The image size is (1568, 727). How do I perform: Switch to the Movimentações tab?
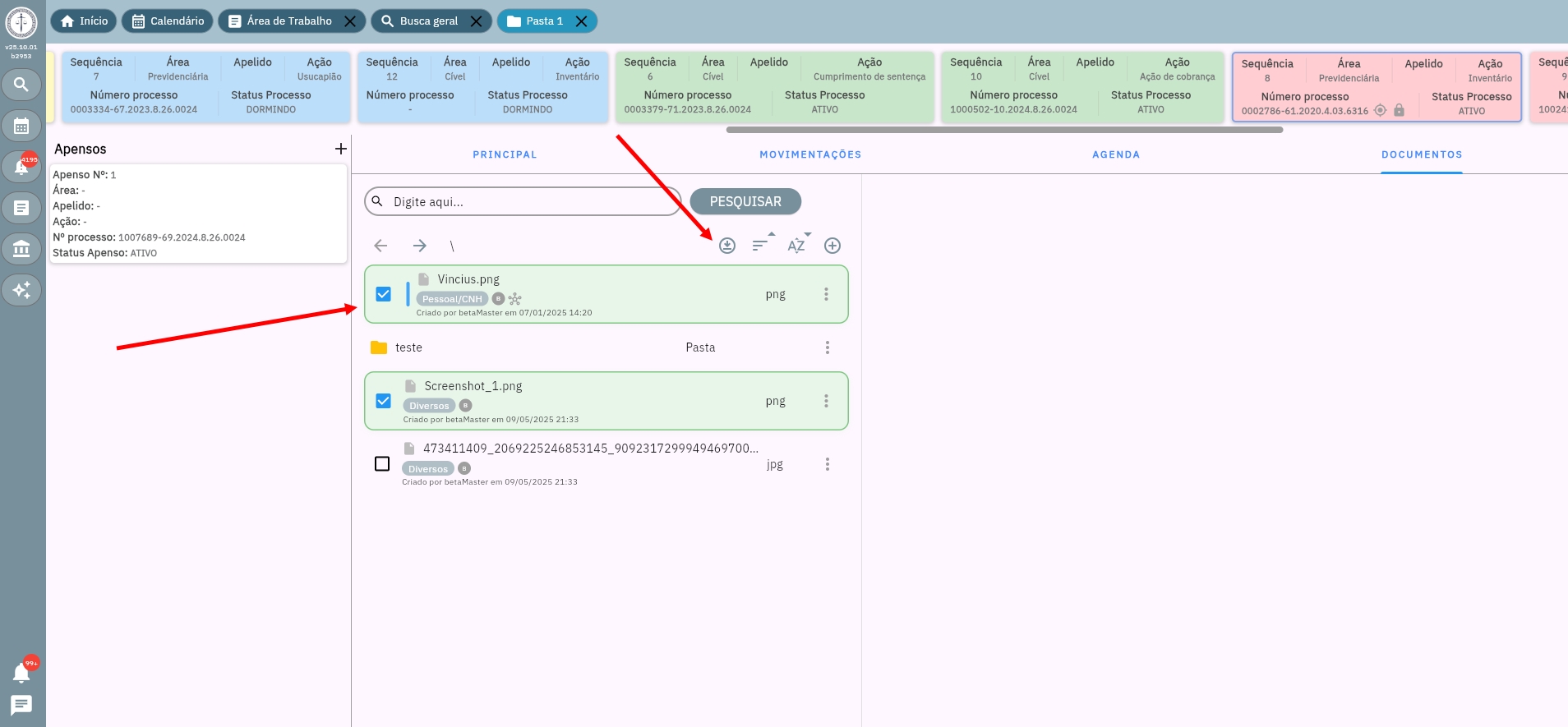click(x=810, y=154)
